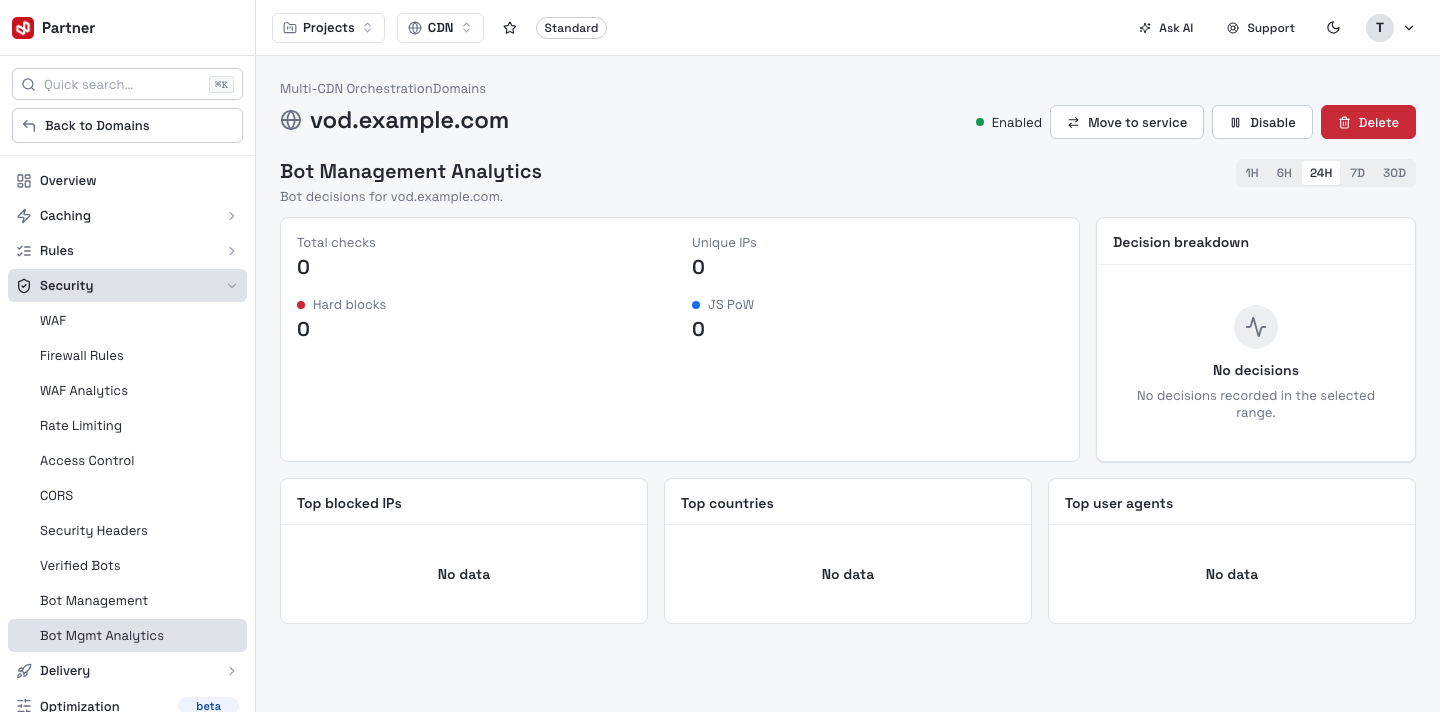The width and height of the screenshot is (1440, 712).
Task: Click the user avatar T
Action: click(1380, 28)
